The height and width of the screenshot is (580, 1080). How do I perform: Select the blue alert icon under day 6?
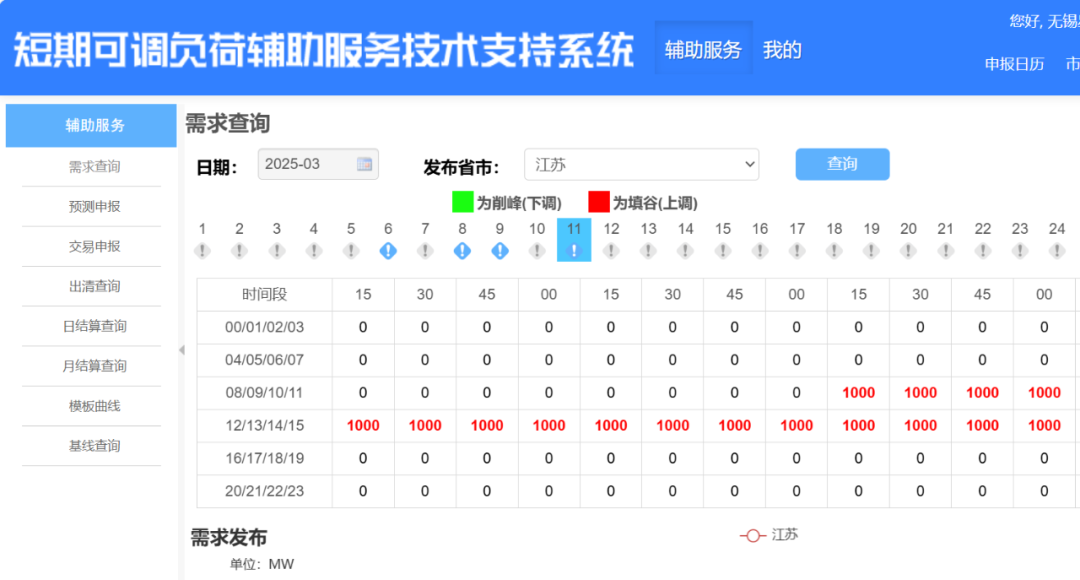[388, 251]
